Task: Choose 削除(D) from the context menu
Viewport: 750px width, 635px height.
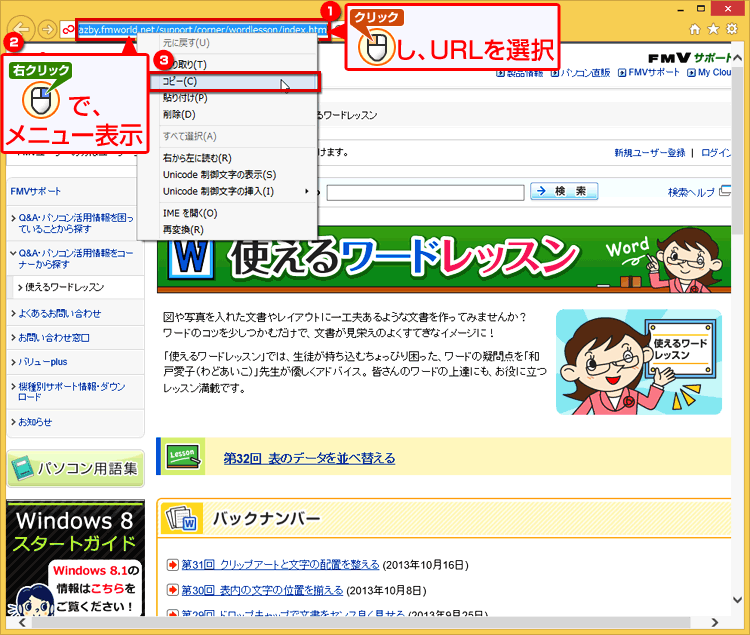Action: click(179, 115)
